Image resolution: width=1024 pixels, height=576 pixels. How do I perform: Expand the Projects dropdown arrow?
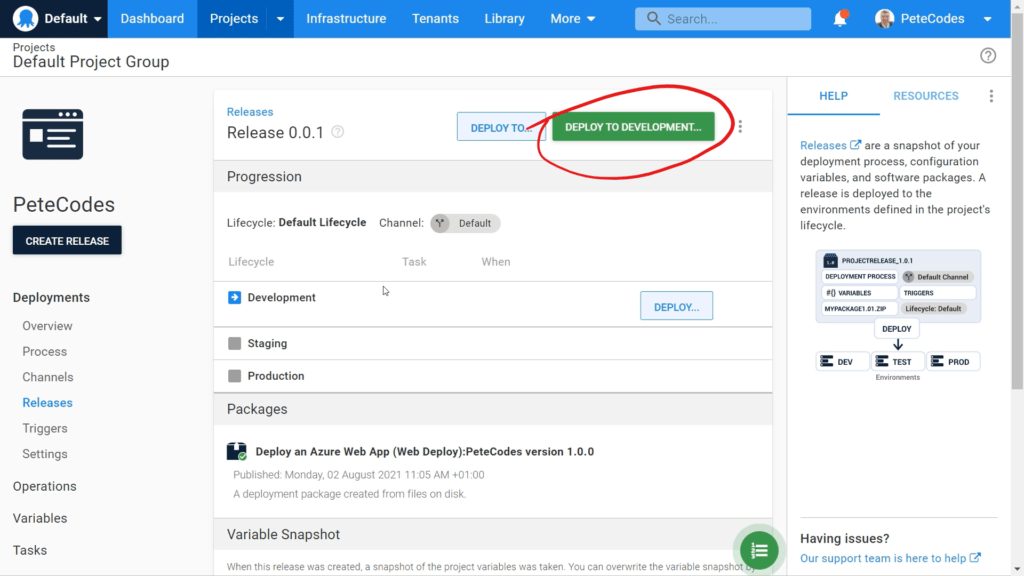280,18
